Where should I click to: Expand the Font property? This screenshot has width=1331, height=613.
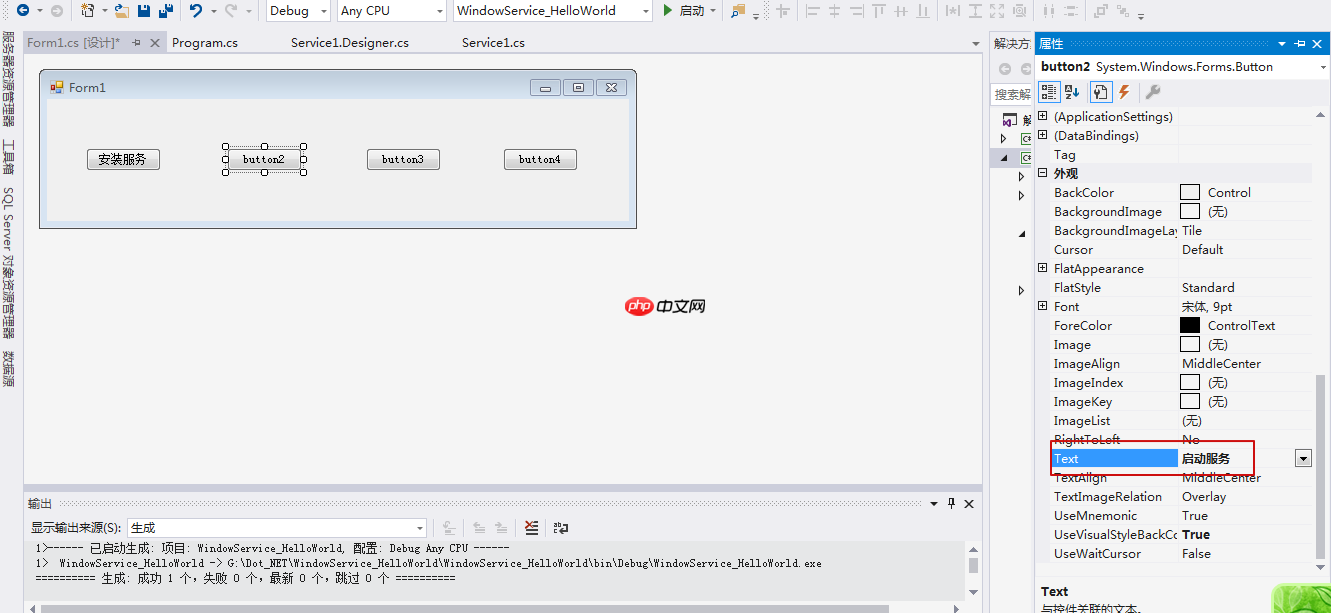tap(1042, 307)
